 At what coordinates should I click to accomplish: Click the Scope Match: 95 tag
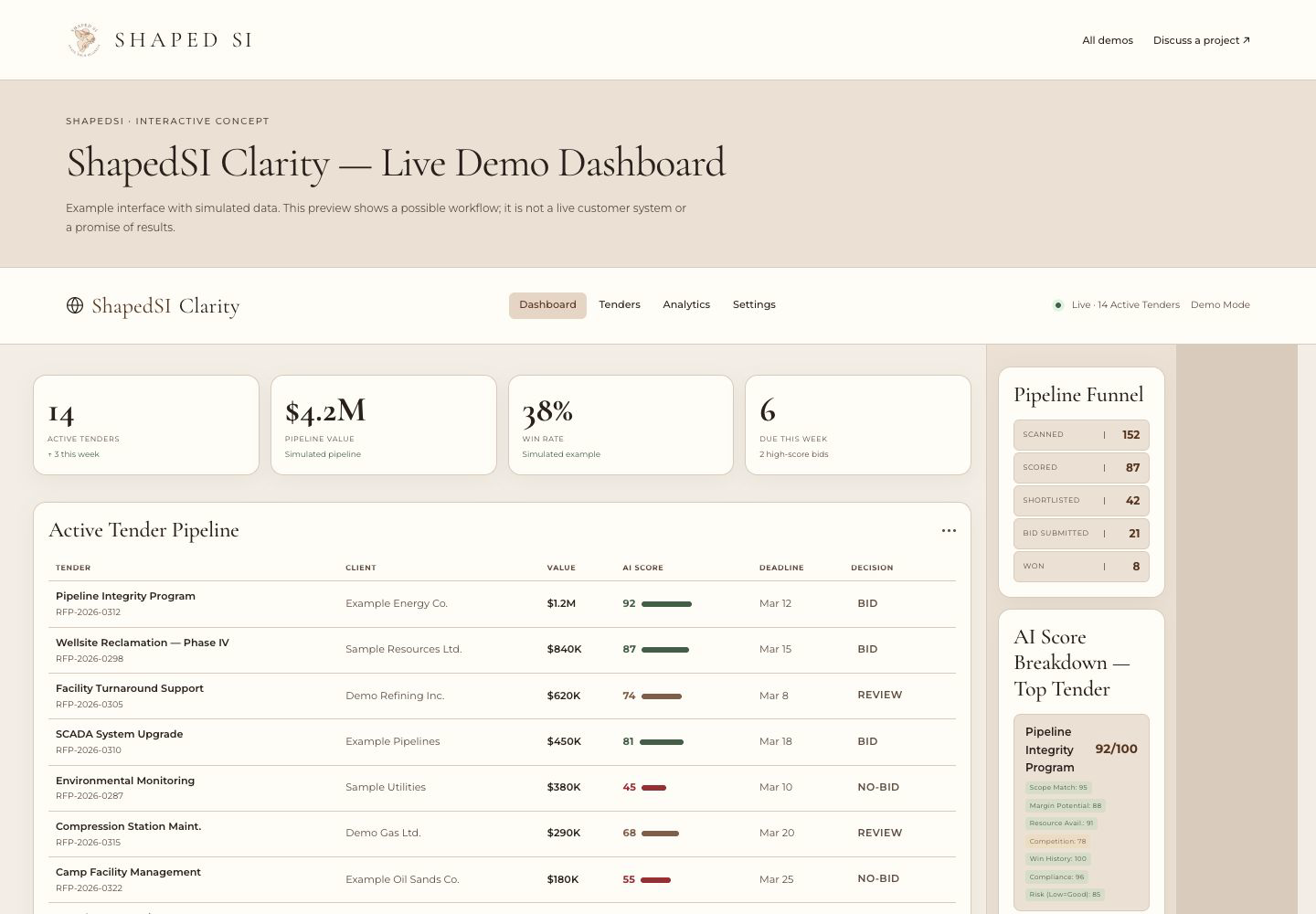point(1058,788)
